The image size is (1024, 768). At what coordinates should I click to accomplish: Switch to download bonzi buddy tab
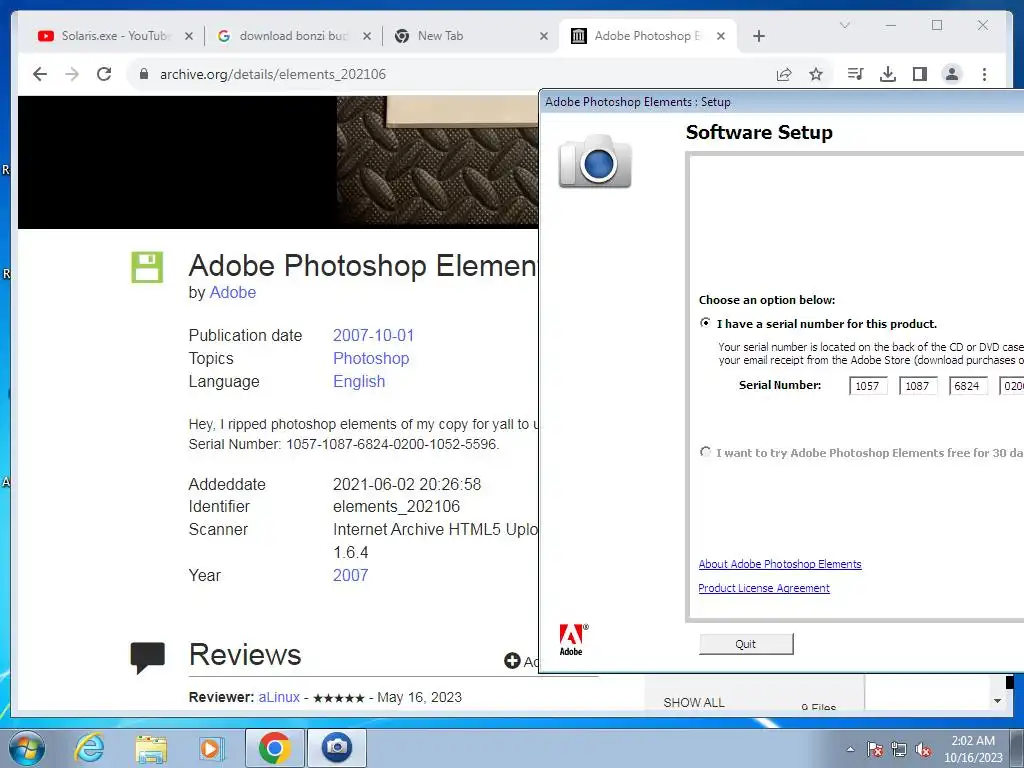[x=293, y=36]
